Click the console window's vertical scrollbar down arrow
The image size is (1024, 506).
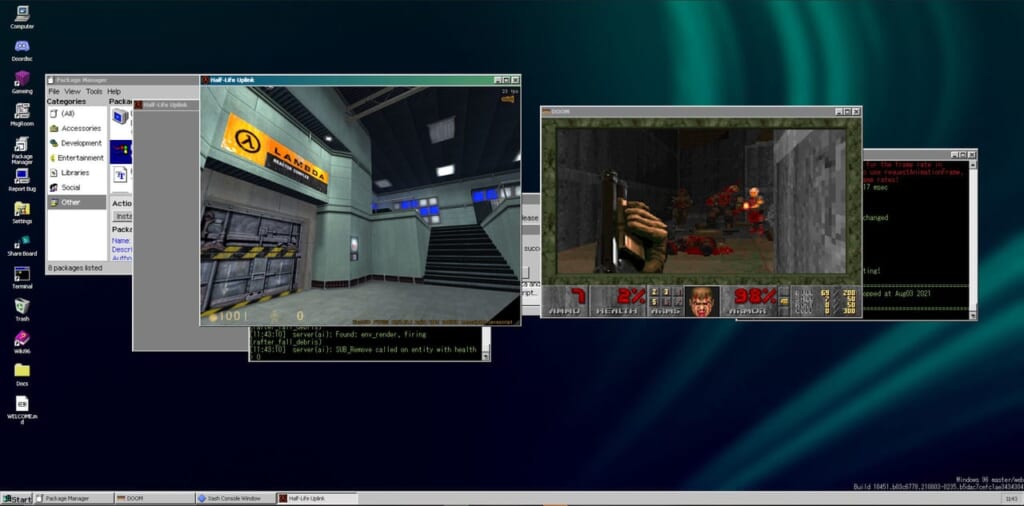coord(485,355)
